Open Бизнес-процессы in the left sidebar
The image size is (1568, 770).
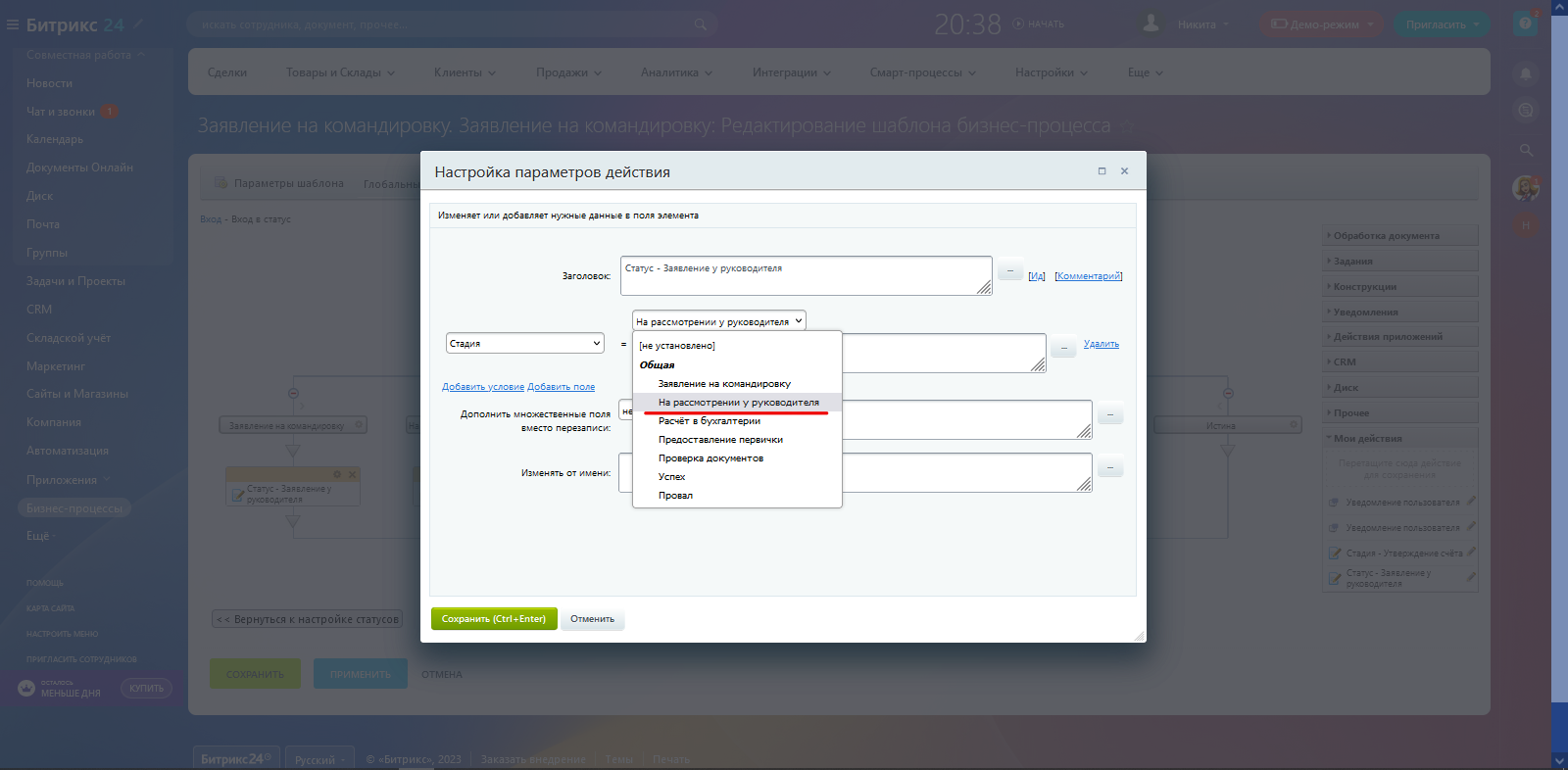tap(74, 508)
